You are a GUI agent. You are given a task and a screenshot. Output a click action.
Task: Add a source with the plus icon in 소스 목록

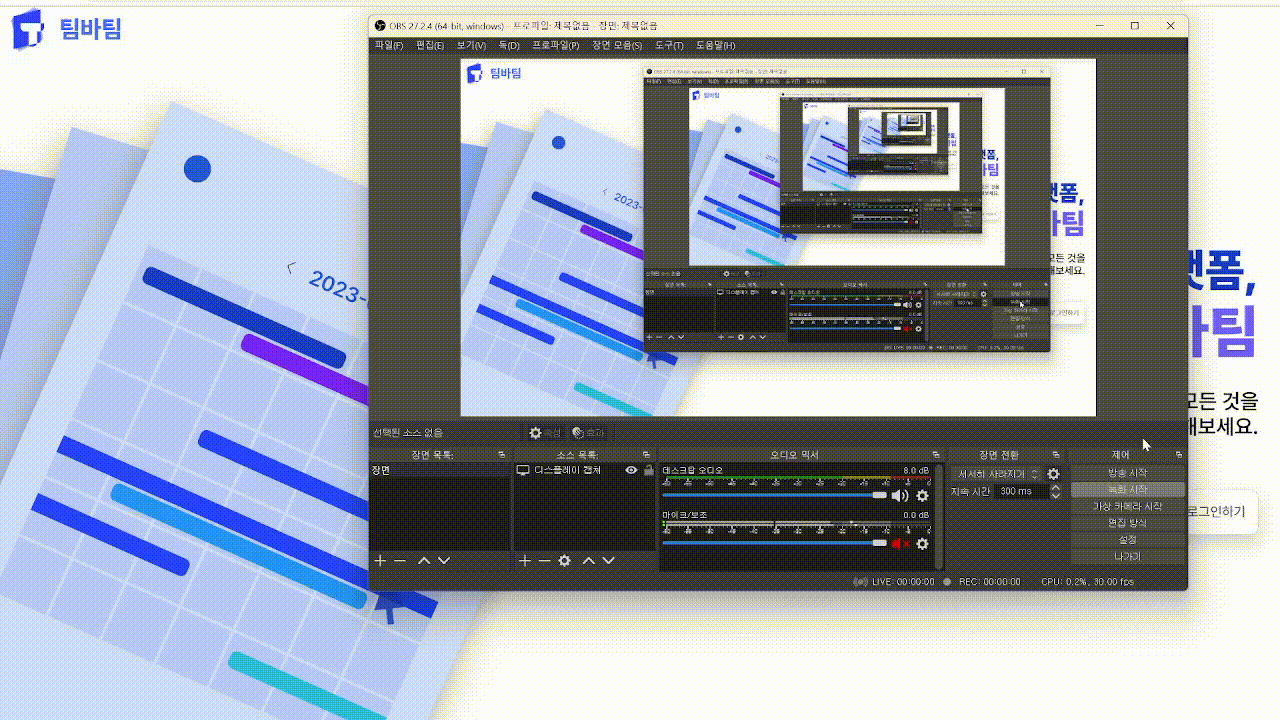click(525, 561)
